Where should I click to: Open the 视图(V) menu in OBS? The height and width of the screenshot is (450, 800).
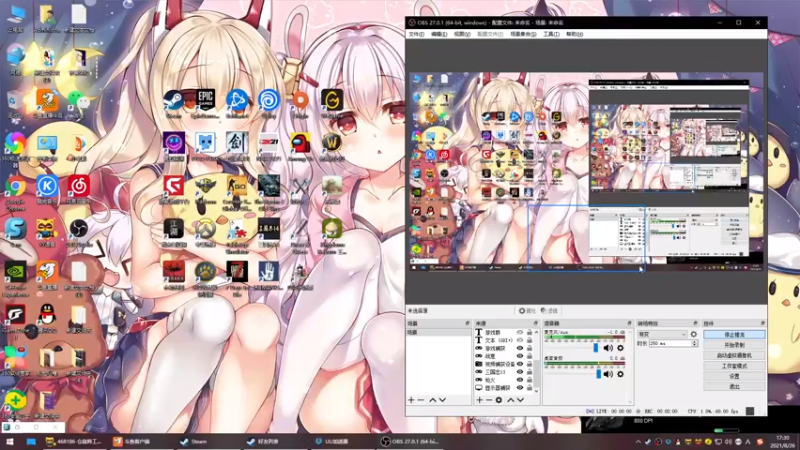pyautogui.click(x=462, y=34)
